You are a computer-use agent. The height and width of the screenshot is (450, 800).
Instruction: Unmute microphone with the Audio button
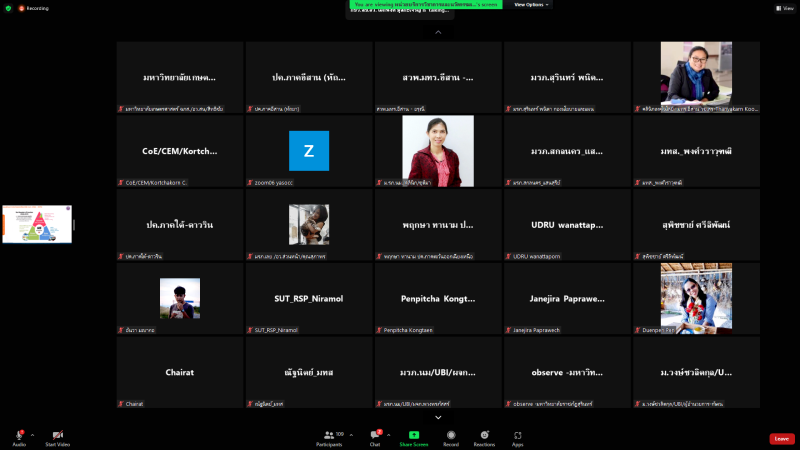coord(19,436)
